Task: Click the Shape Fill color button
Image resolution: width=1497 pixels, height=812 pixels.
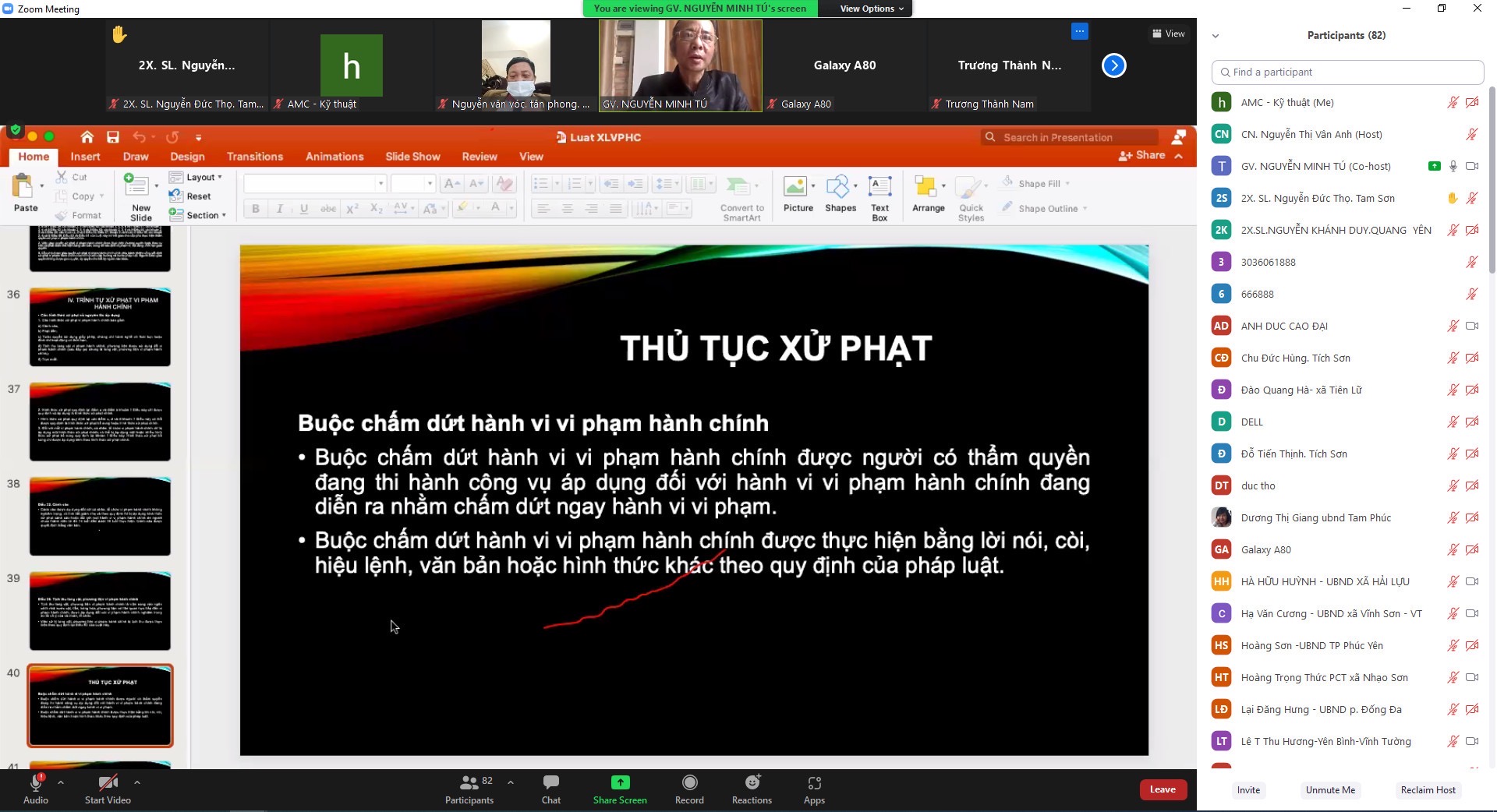Action: (x=1035, y=183)
